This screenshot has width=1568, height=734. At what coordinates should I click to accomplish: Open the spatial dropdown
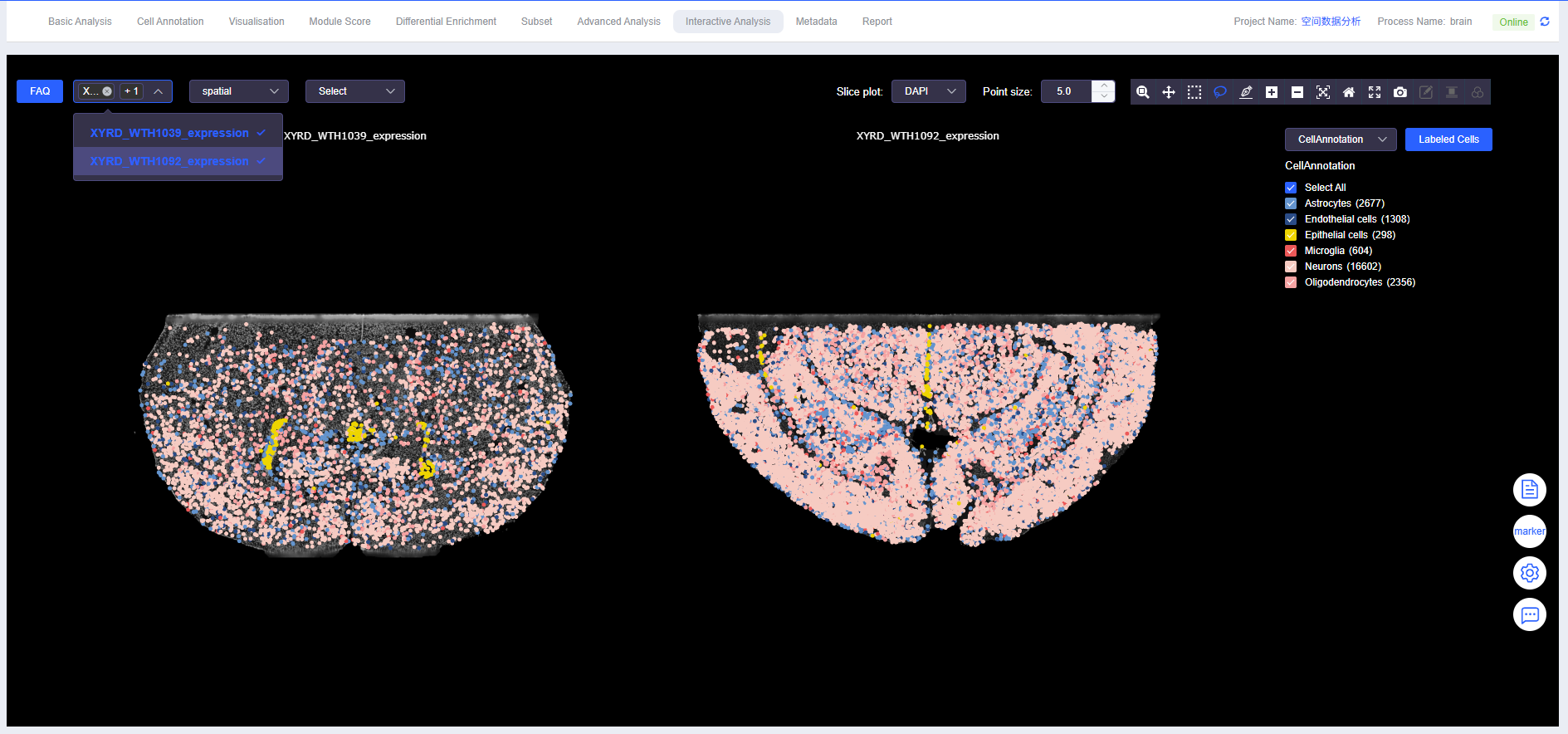coord(239,91)
